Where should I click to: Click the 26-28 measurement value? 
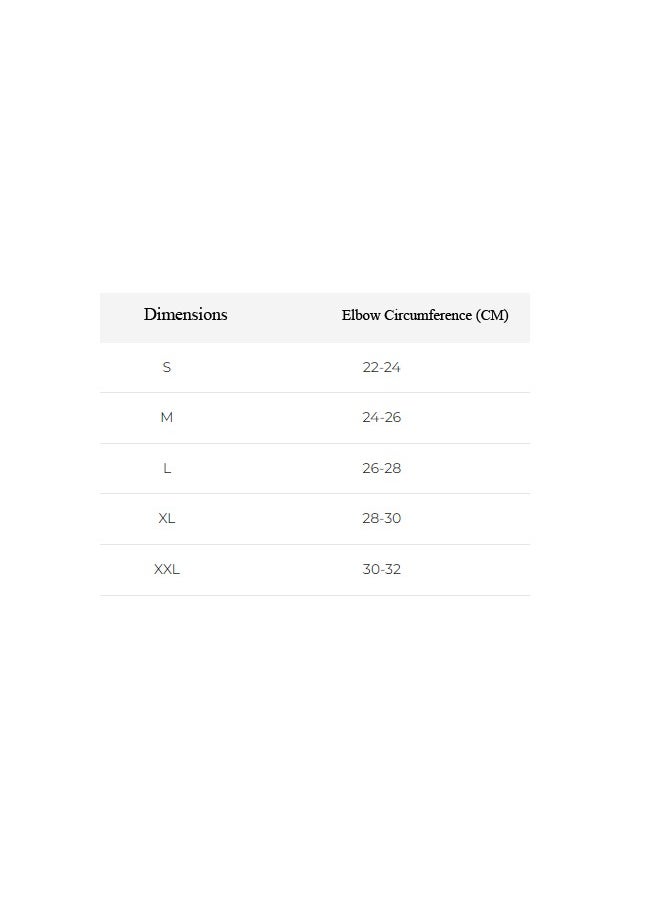point(381,468)
